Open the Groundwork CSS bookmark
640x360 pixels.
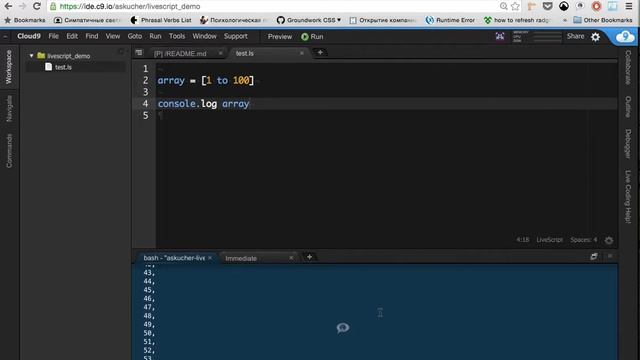tap(309, 20)
